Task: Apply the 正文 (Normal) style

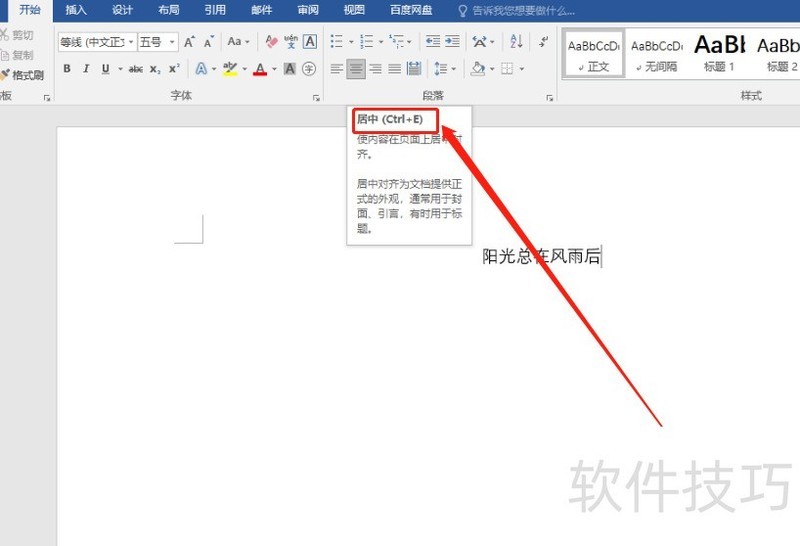Action: tap(594, 54)
